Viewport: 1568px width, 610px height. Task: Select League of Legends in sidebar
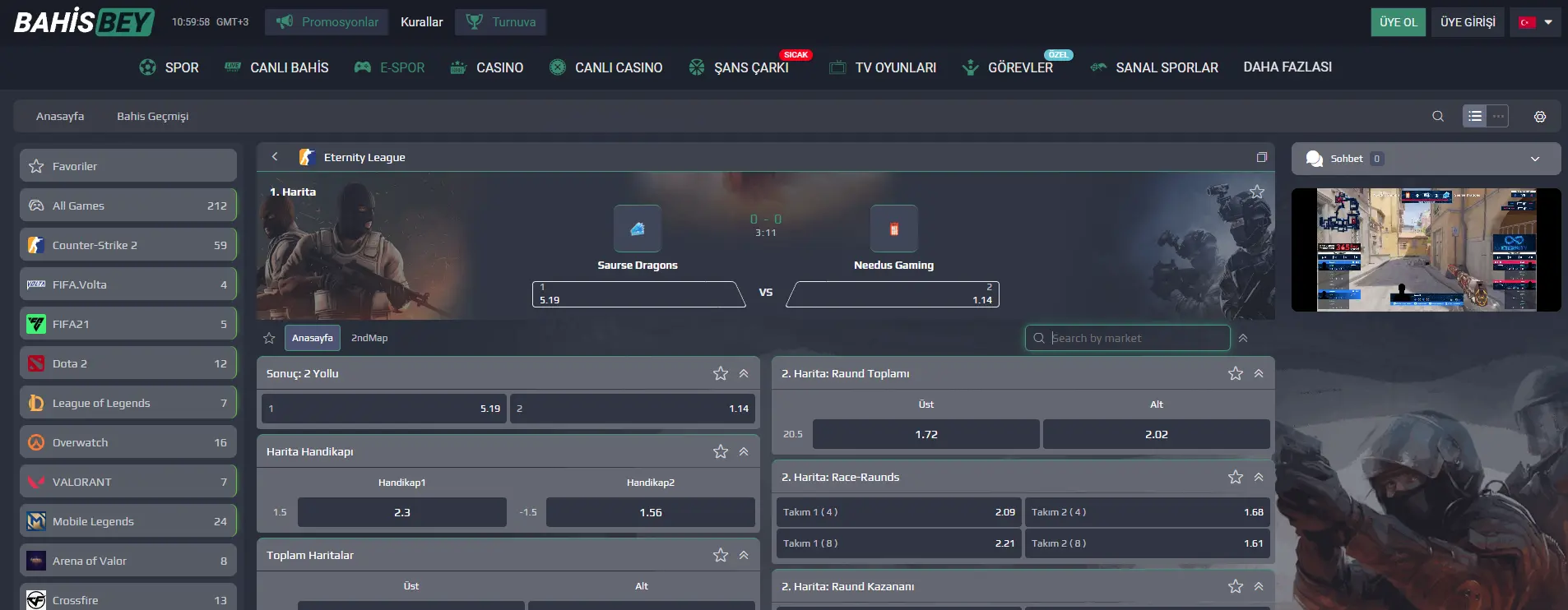(x=128, y=402)
